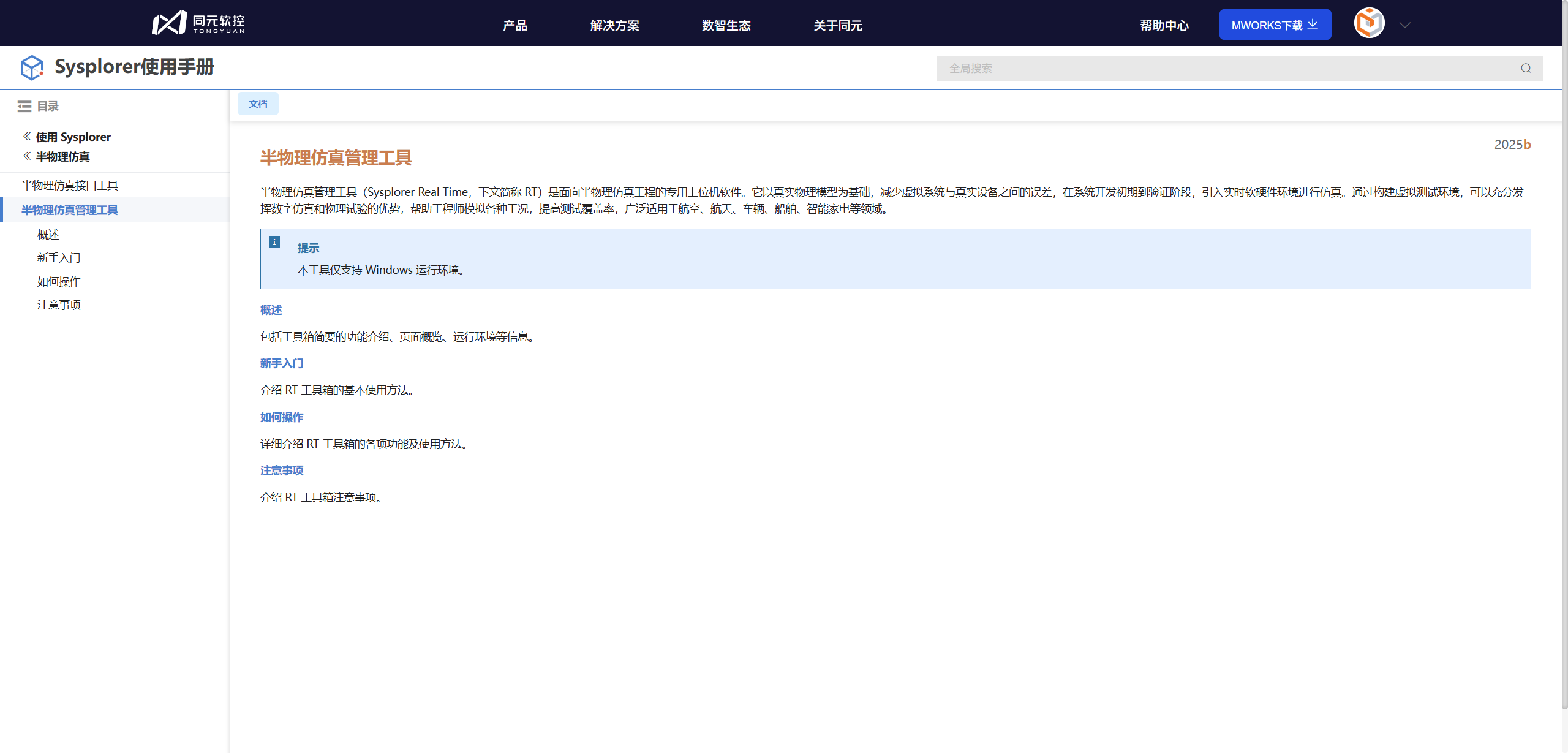Click the info icon in the 提示 box

tap(274, 243)
